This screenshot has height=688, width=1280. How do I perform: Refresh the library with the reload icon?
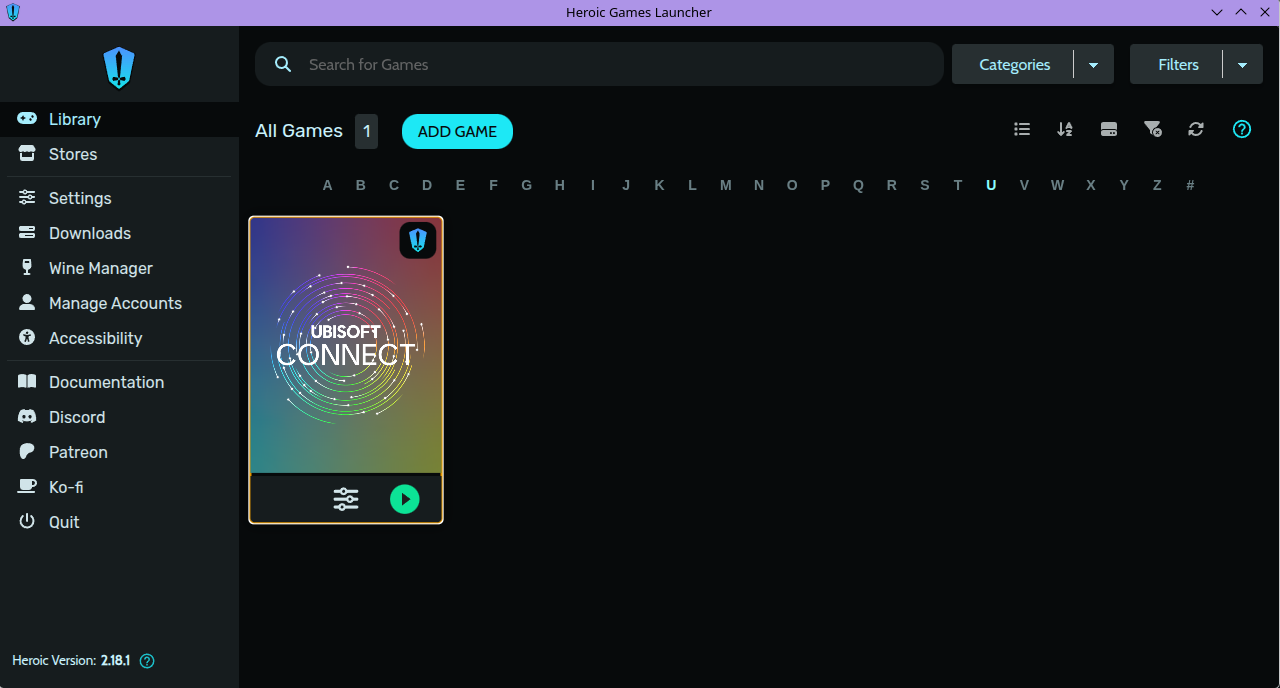(1196, 129)
